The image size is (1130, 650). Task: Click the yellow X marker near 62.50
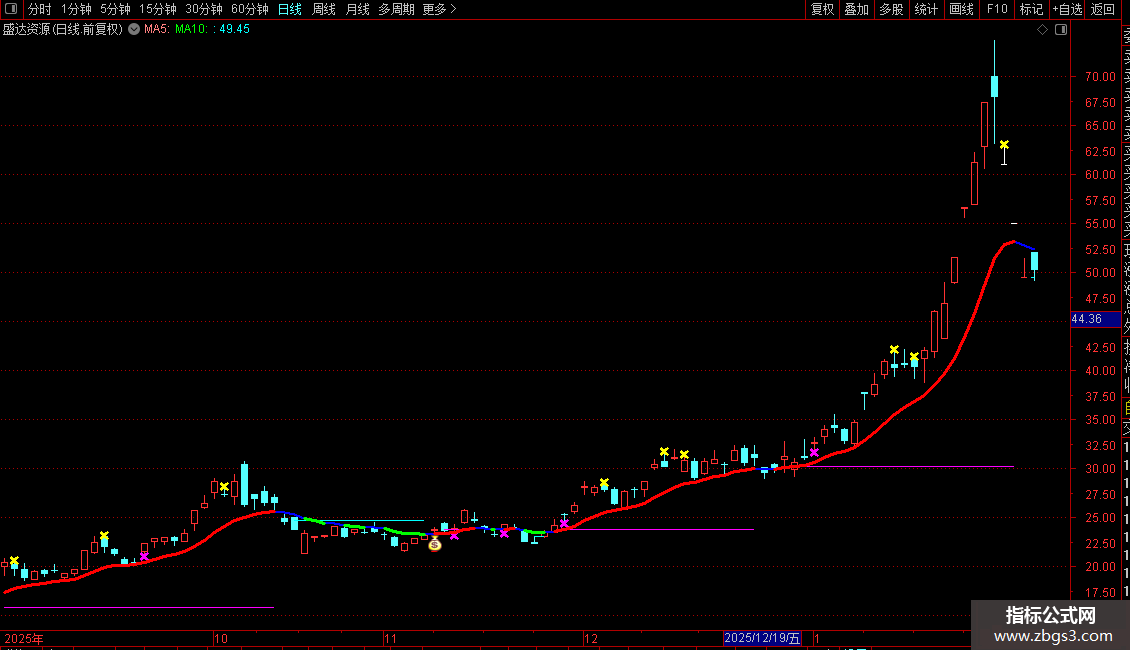[1004, 145]
